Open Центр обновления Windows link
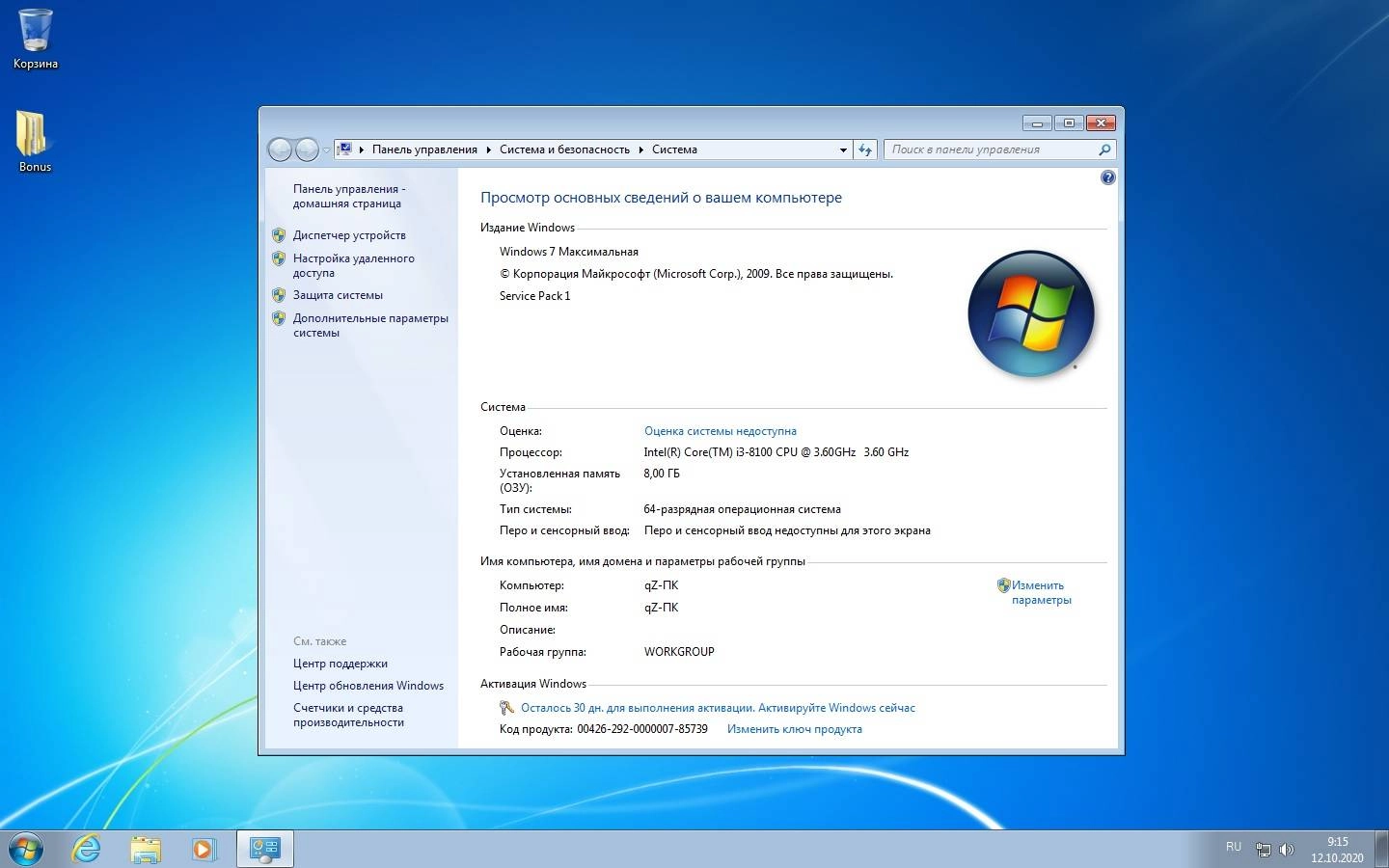This screenshot has height=868, width=1389. coord(368,686)
